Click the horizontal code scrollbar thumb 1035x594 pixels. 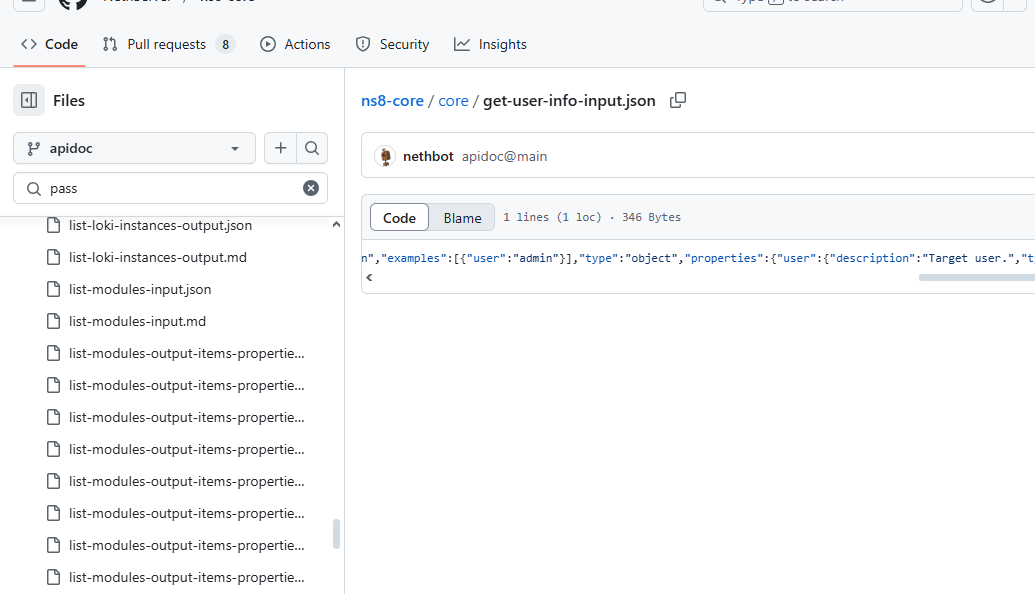(977, 278)
